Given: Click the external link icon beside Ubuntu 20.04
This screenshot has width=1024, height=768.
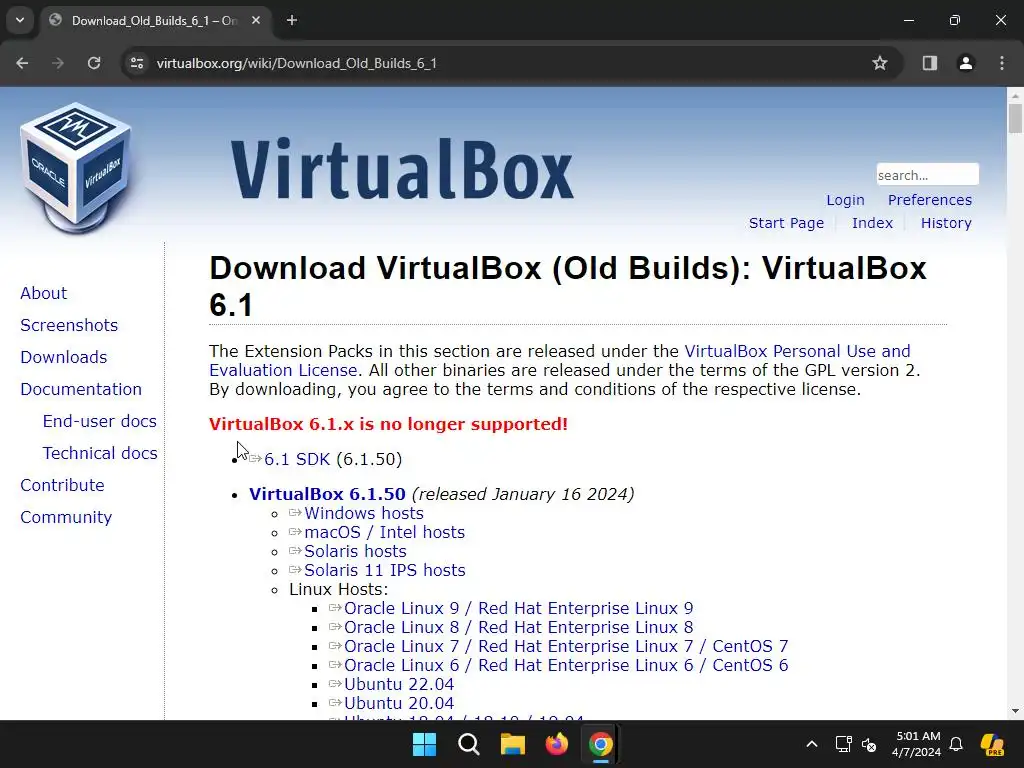Looking at the screenshot, I should pos(335,702).
